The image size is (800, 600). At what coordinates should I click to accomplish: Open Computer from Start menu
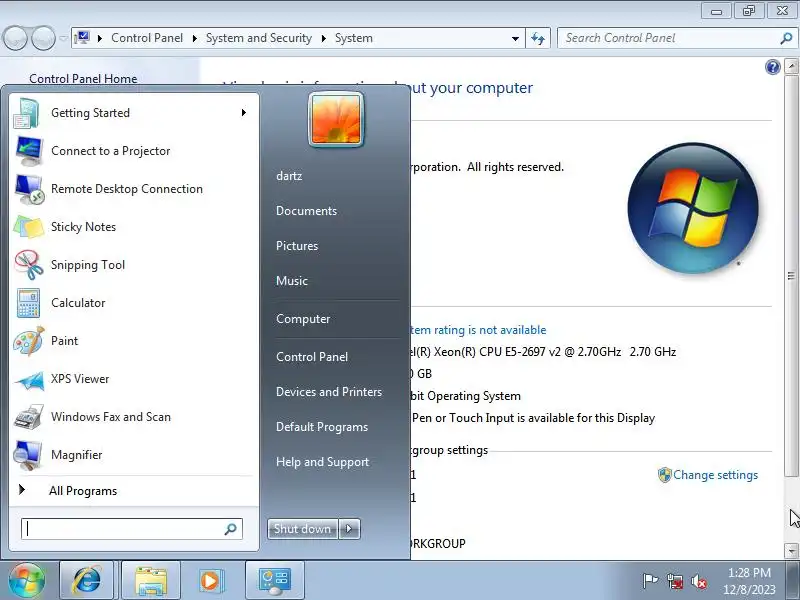click(303, 319)
